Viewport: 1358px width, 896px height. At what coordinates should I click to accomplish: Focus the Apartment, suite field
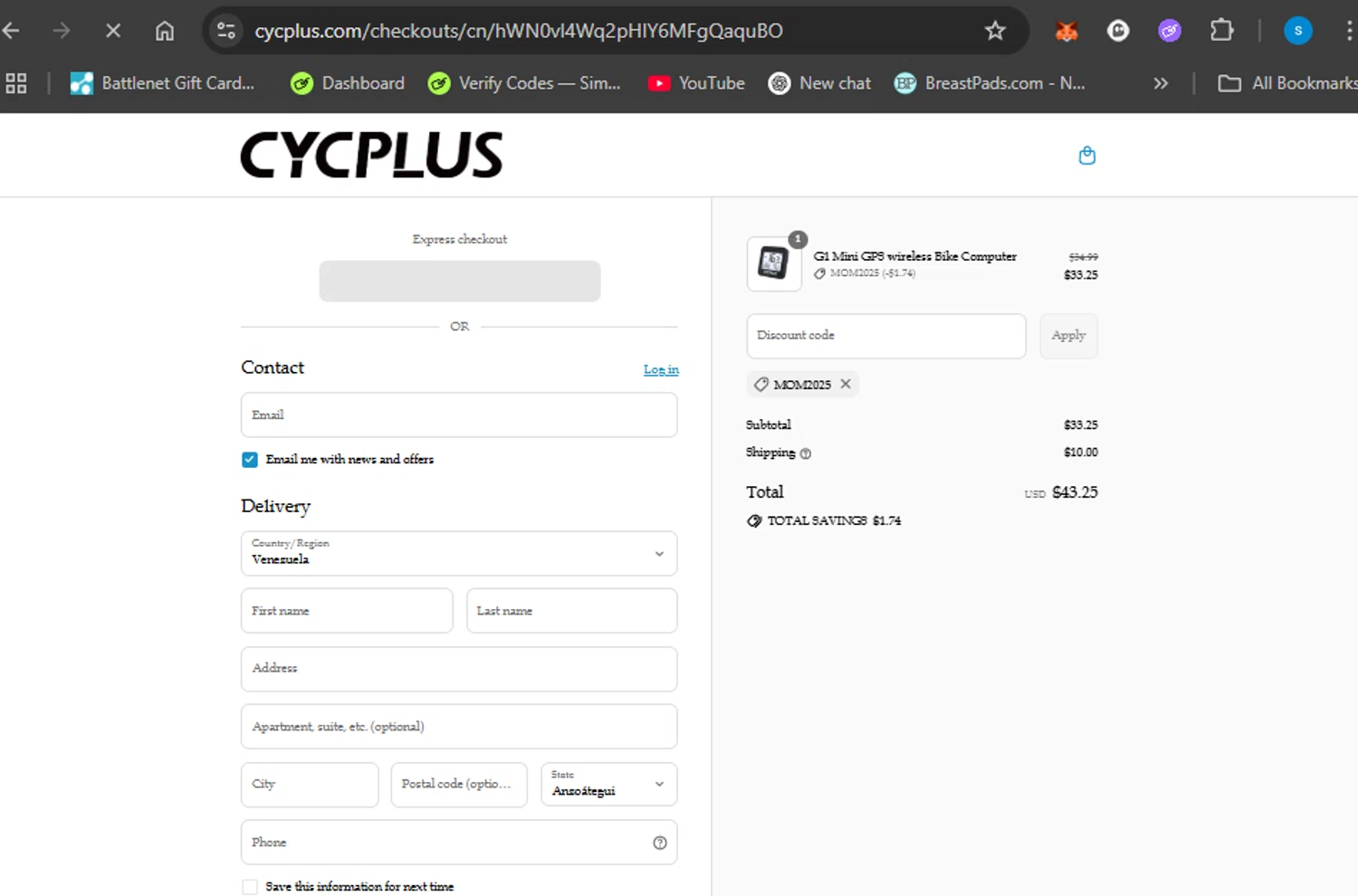[459, 727]
